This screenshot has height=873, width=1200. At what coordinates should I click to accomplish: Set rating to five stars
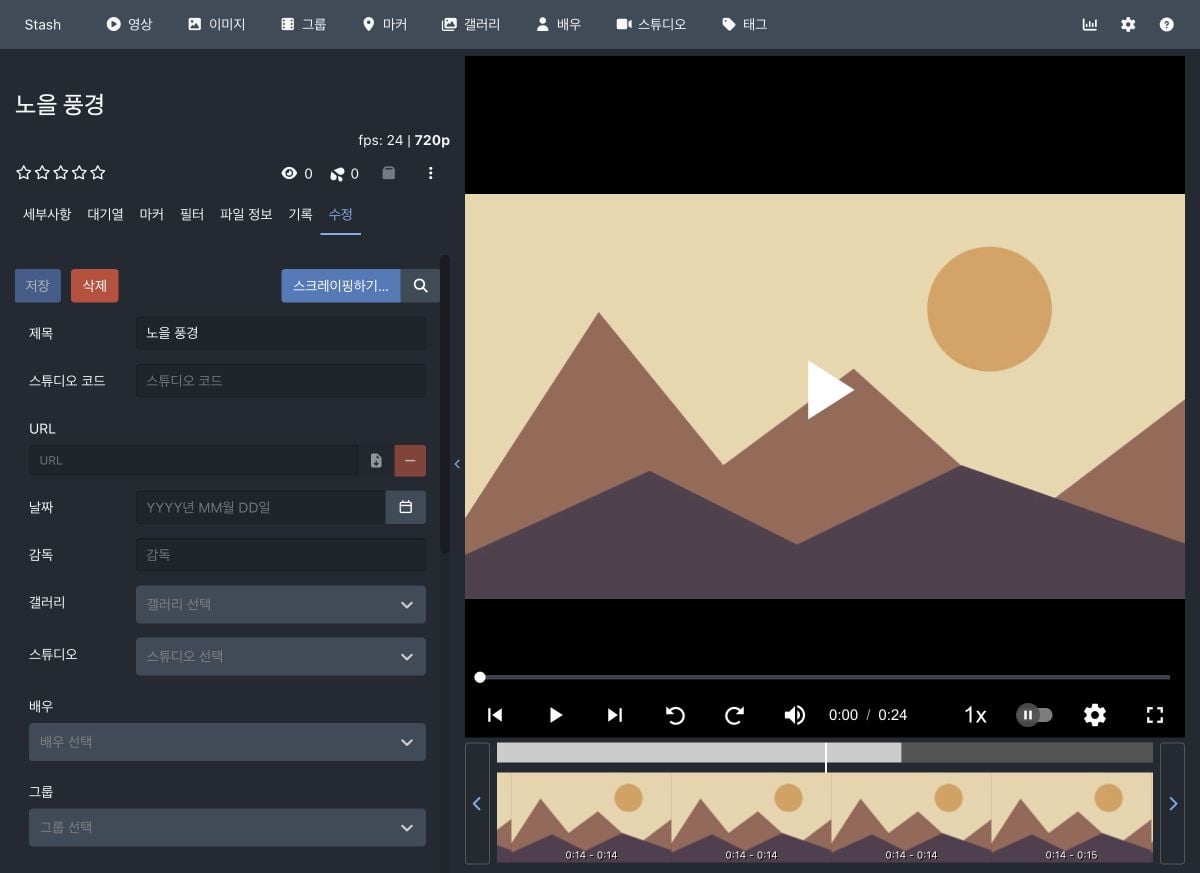pyautogui.click(x=98, y=173)
